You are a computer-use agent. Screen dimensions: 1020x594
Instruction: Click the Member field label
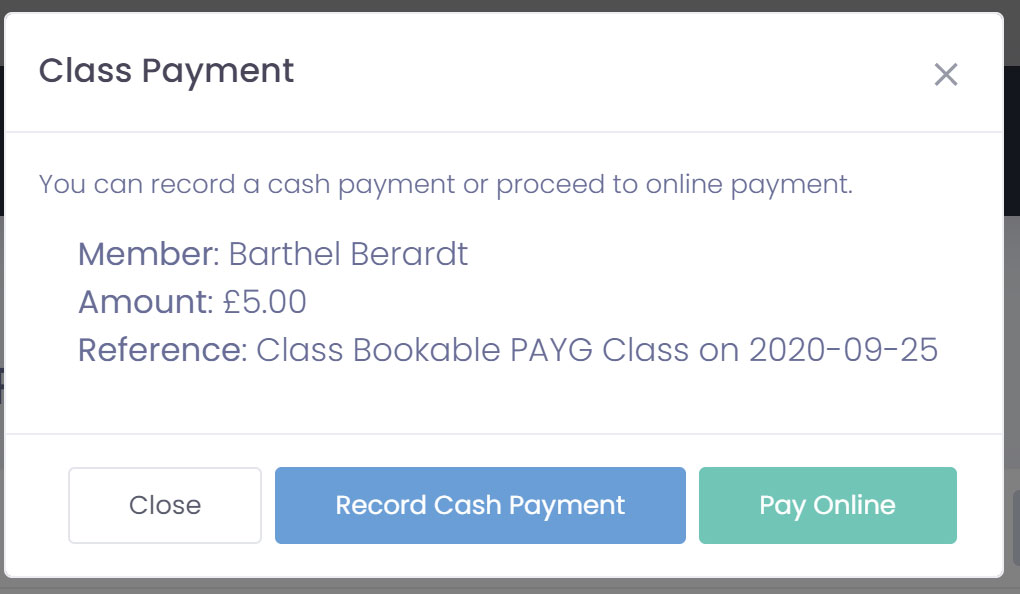[x=148, y=254]
